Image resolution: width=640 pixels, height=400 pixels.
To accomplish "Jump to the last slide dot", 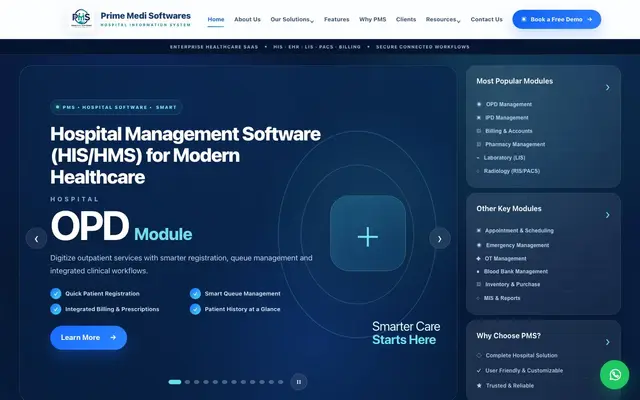I will pos(280,382).
